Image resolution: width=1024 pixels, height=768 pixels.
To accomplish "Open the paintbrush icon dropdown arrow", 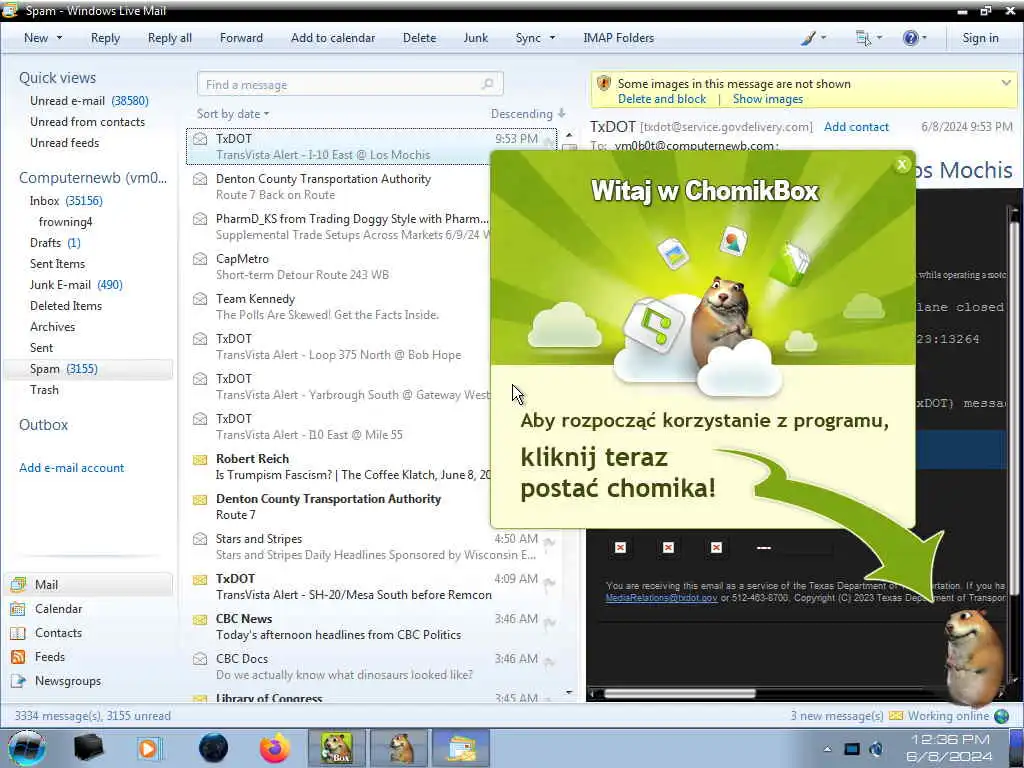I will (x=823, y=38).
